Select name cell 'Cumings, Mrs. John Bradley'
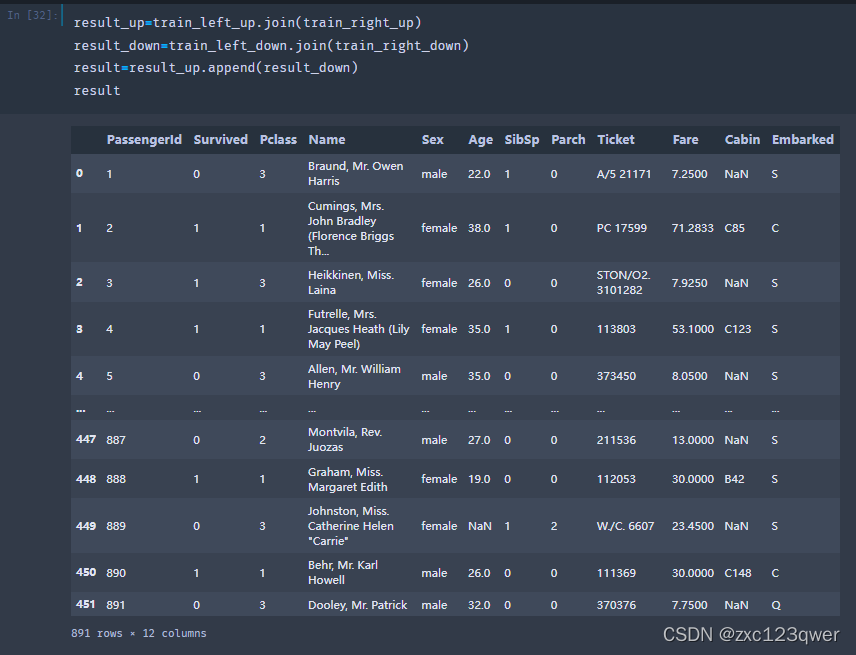The width and height of the screenshot is (856, 655). [350, 228]
